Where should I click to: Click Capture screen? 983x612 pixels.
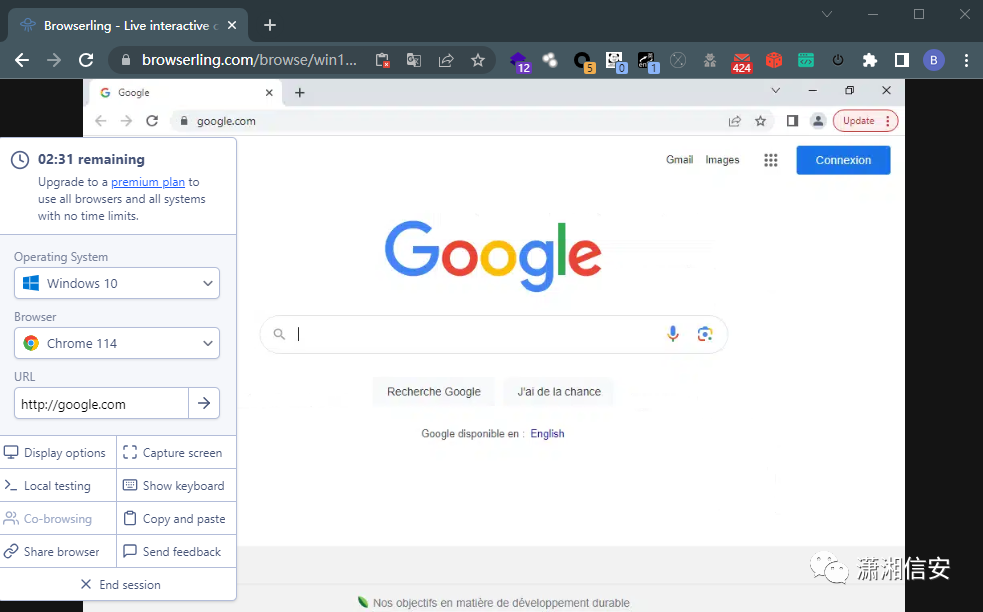tap(177, 452)
